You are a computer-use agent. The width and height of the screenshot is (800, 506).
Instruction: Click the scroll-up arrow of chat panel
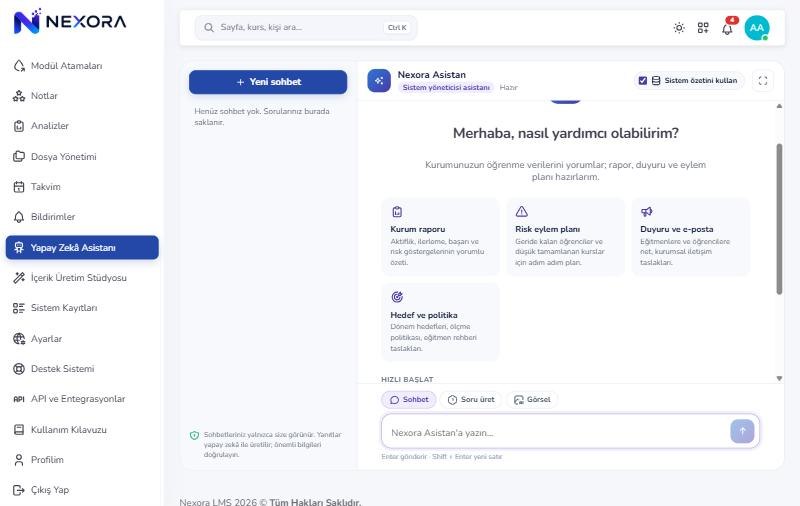coord(779,106)
